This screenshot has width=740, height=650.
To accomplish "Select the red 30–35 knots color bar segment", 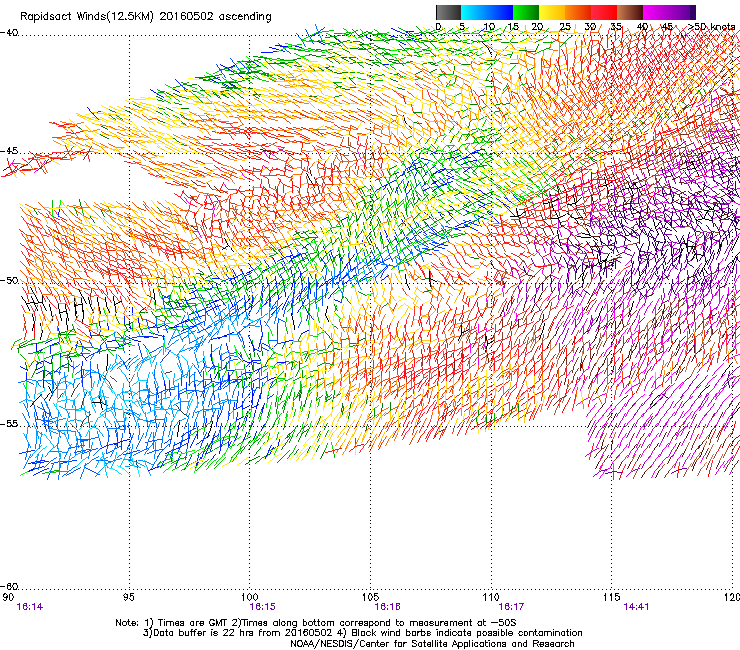I will pyautogui.click(x=604, y=12).
